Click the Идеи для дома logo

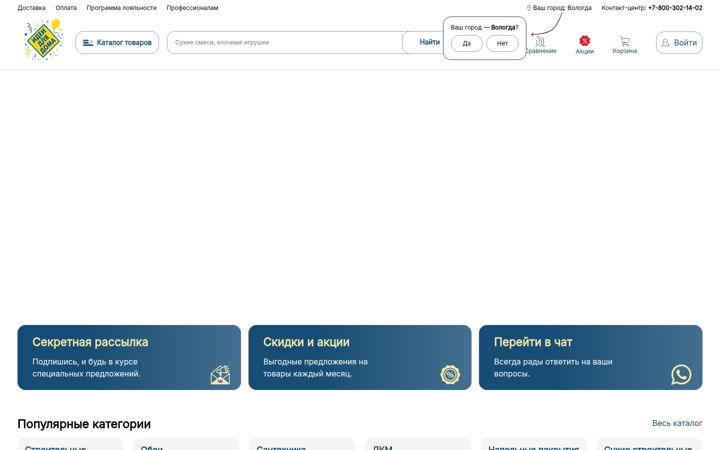pos(43,40)
